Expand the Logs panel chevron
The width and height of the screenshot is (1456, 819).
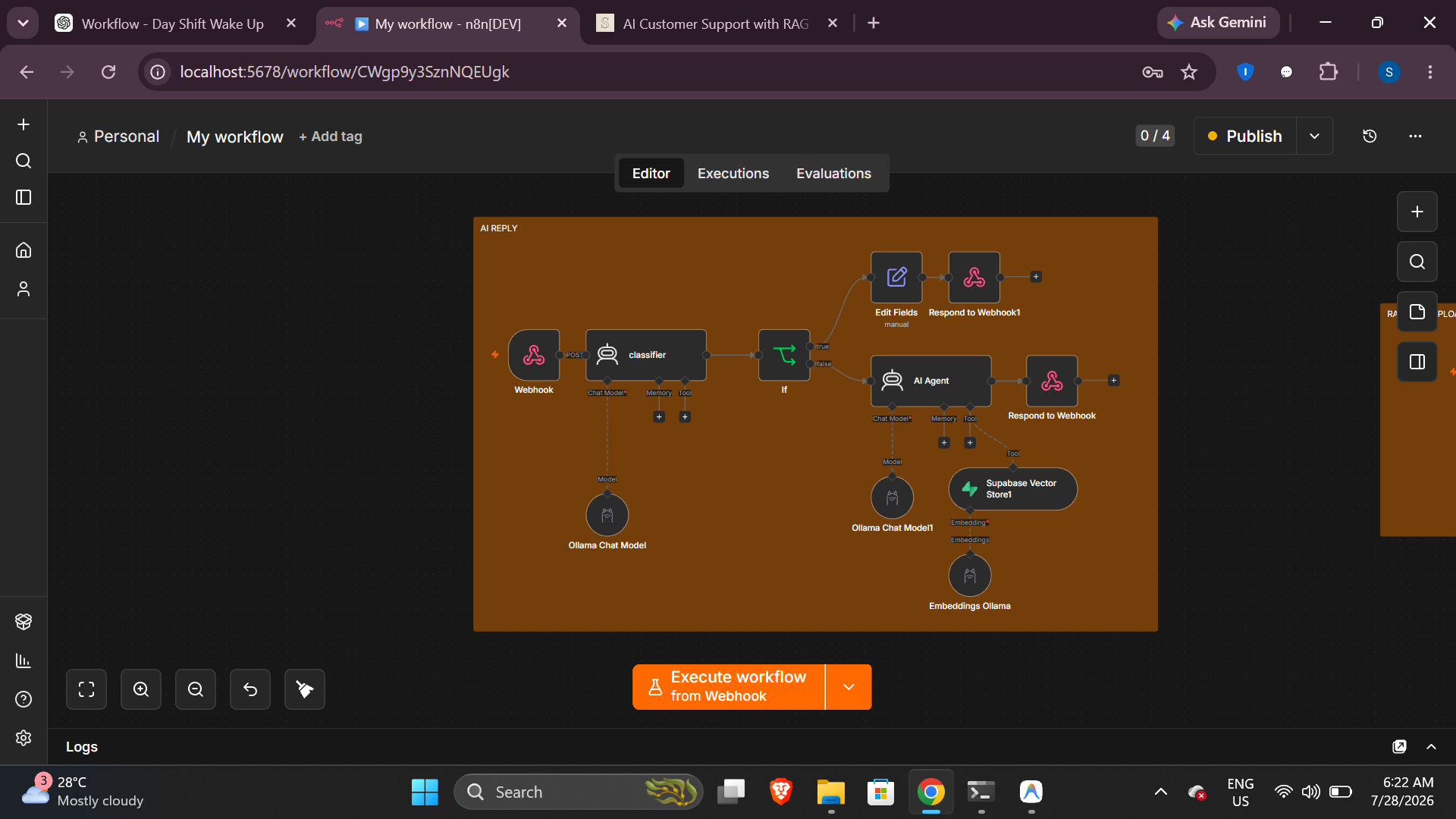1431,747
